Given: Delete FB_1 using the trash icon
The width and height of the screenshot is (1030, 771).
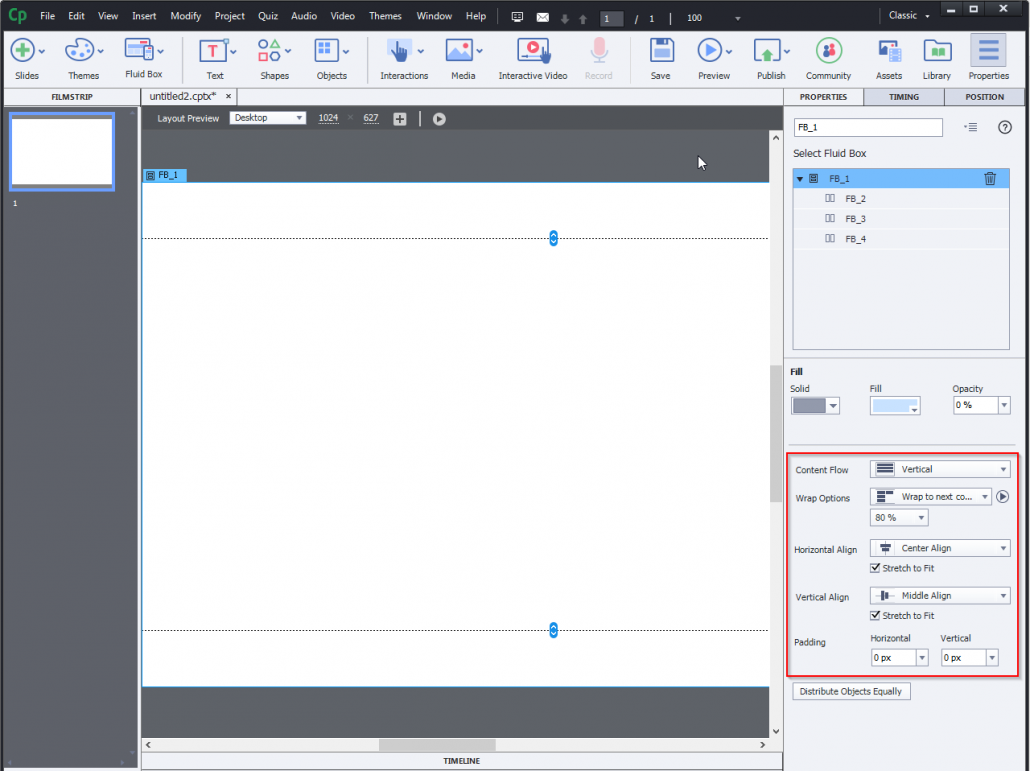Looking at the screenshot, I should pos(990,178).
